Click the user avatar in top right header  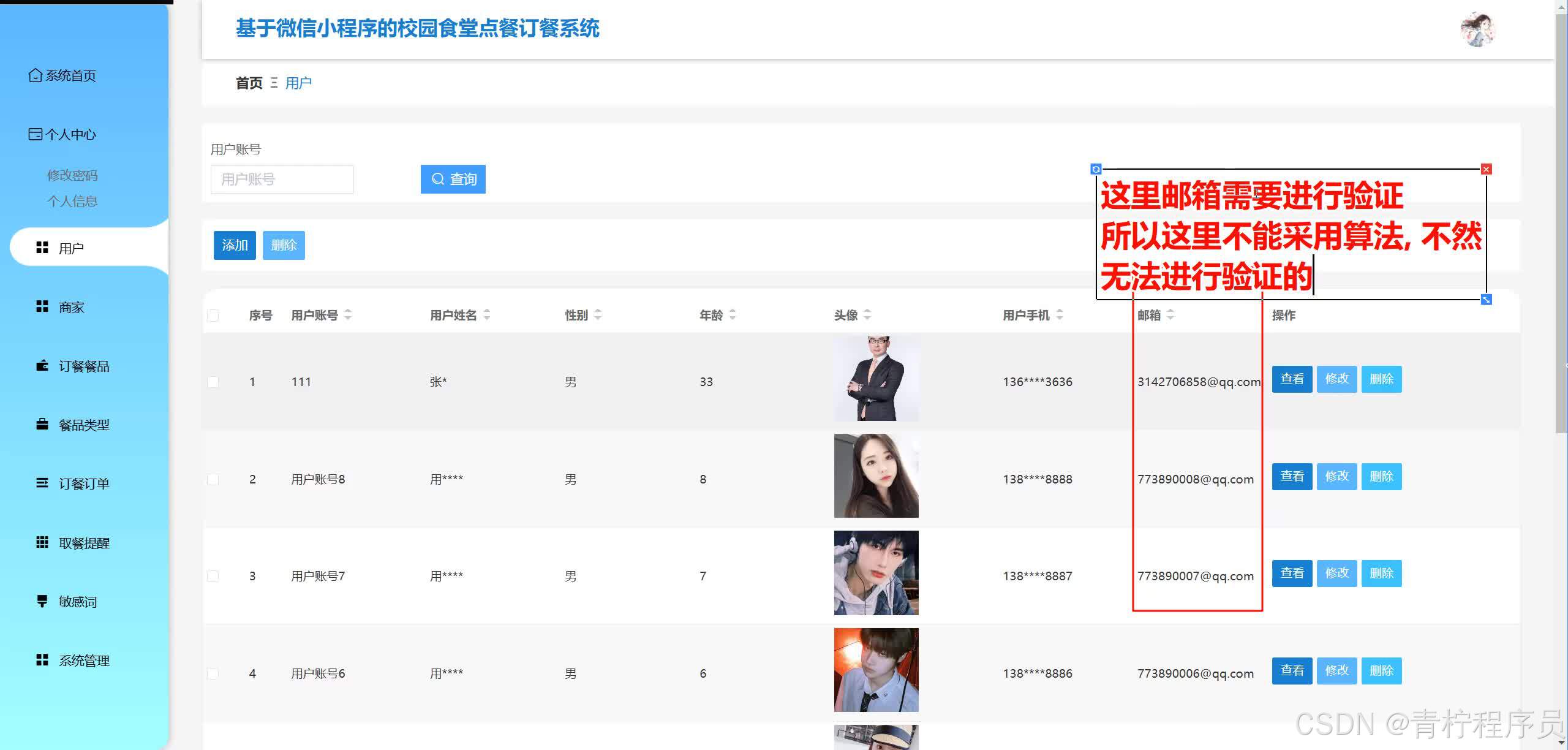tap(1477, 29)
